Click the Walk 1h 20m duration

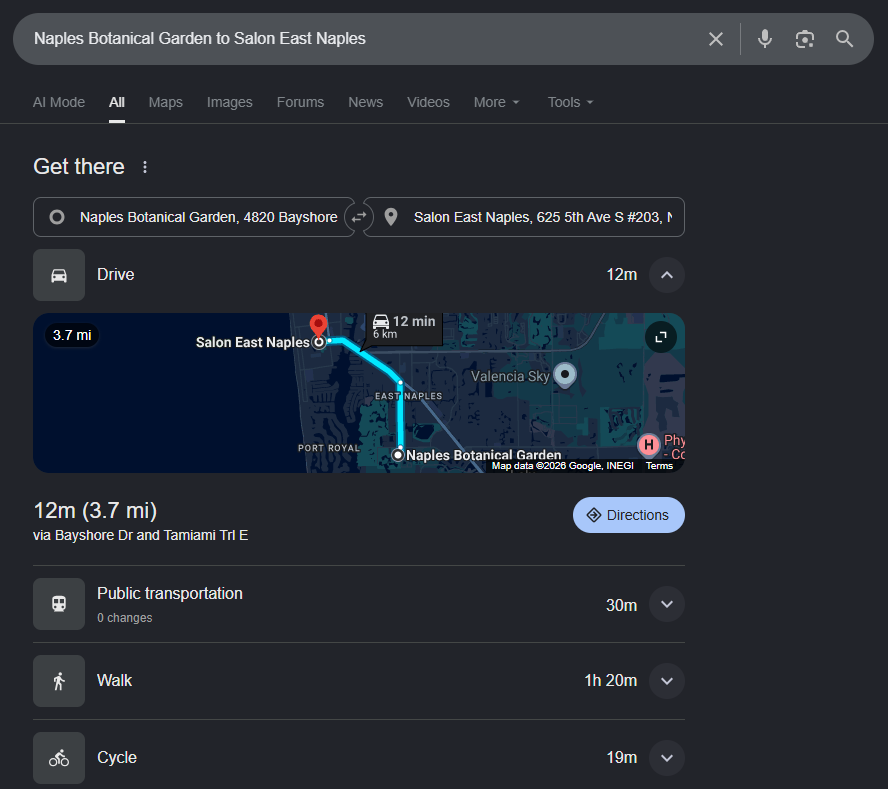click(610, 681)
